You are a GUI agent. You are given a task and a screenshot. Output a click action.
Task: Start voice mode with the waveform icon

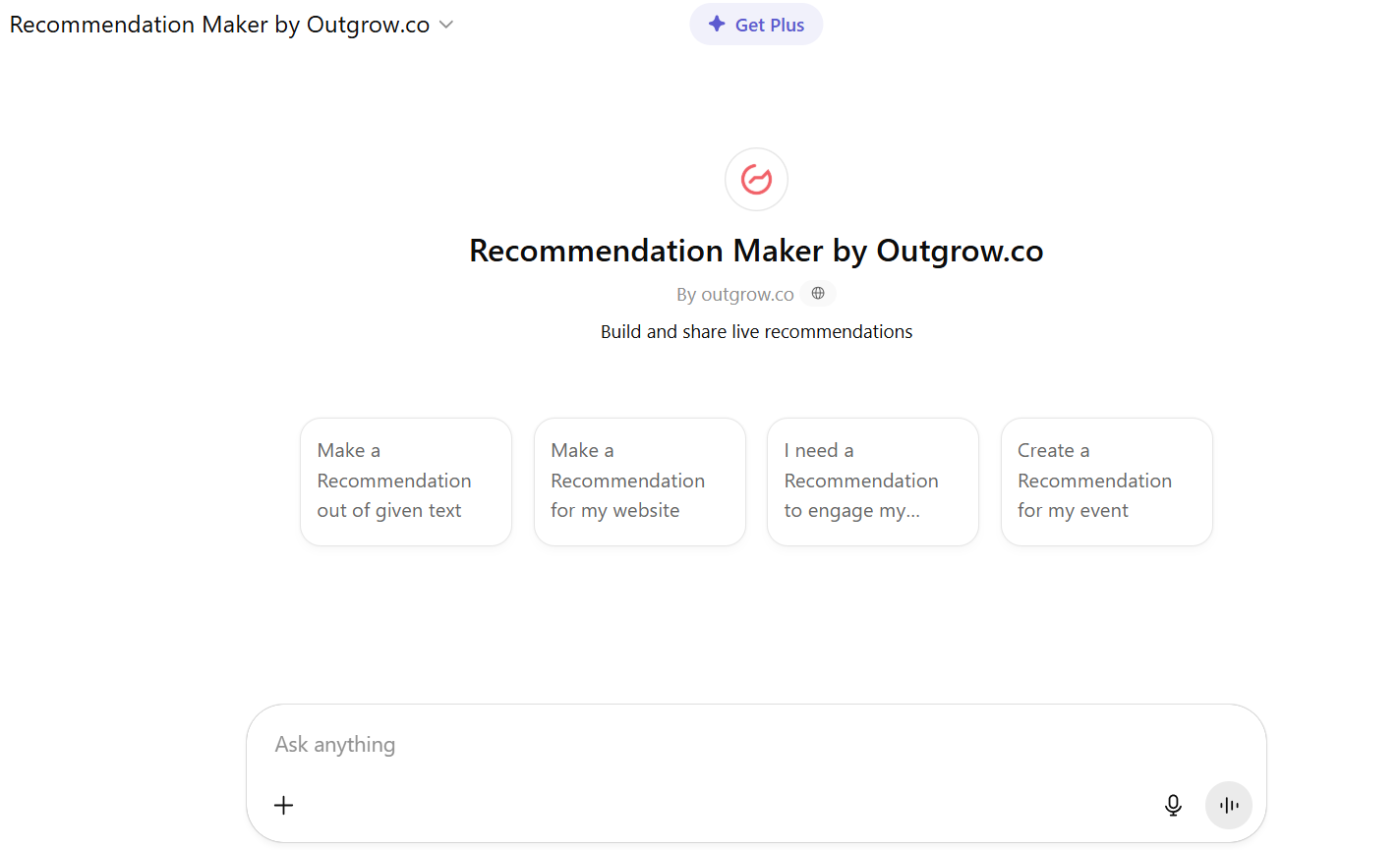(x=1228, y=805)
